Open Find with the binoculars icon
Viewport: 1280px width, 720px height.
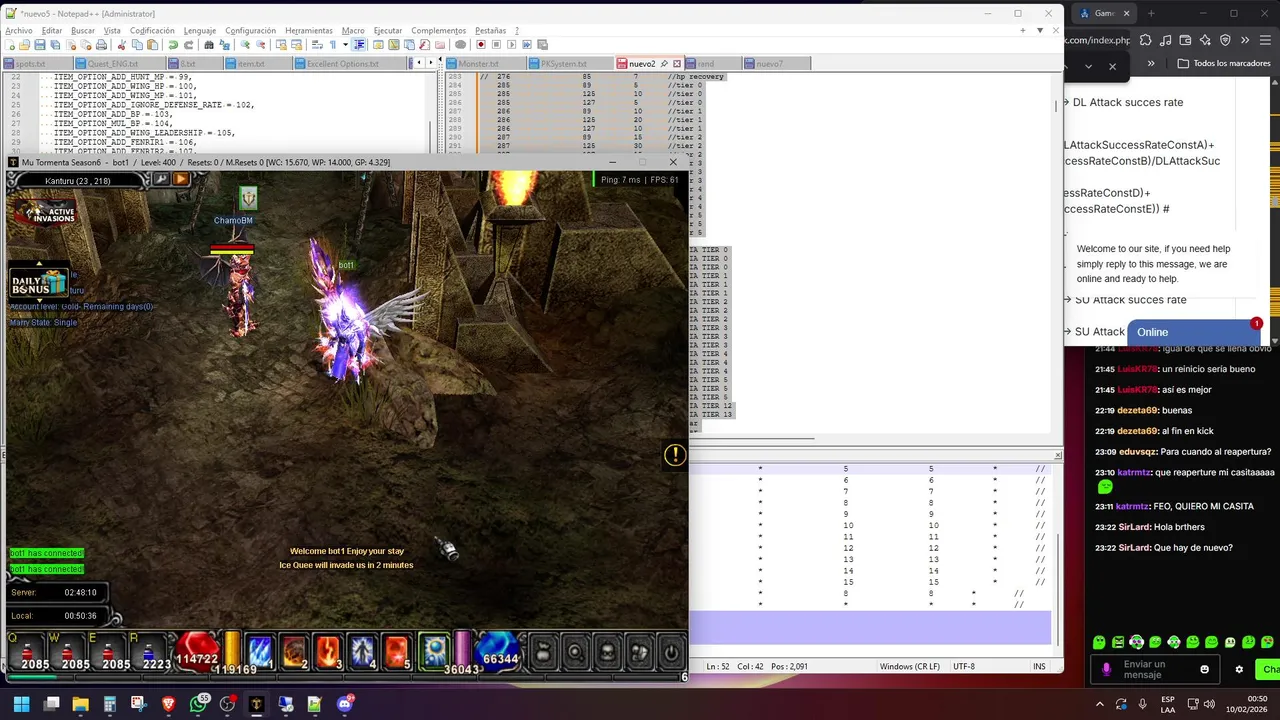(x=209, y=44)
